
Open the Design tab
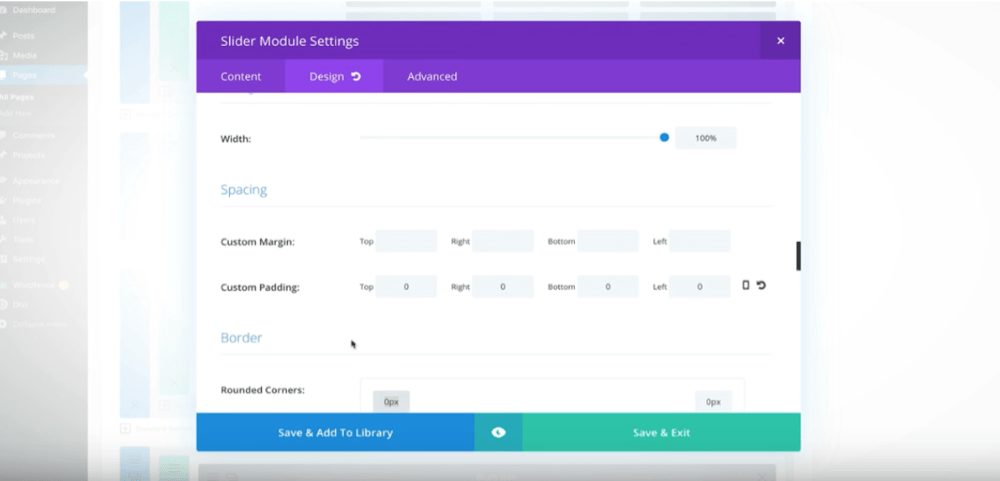[334, 77]
